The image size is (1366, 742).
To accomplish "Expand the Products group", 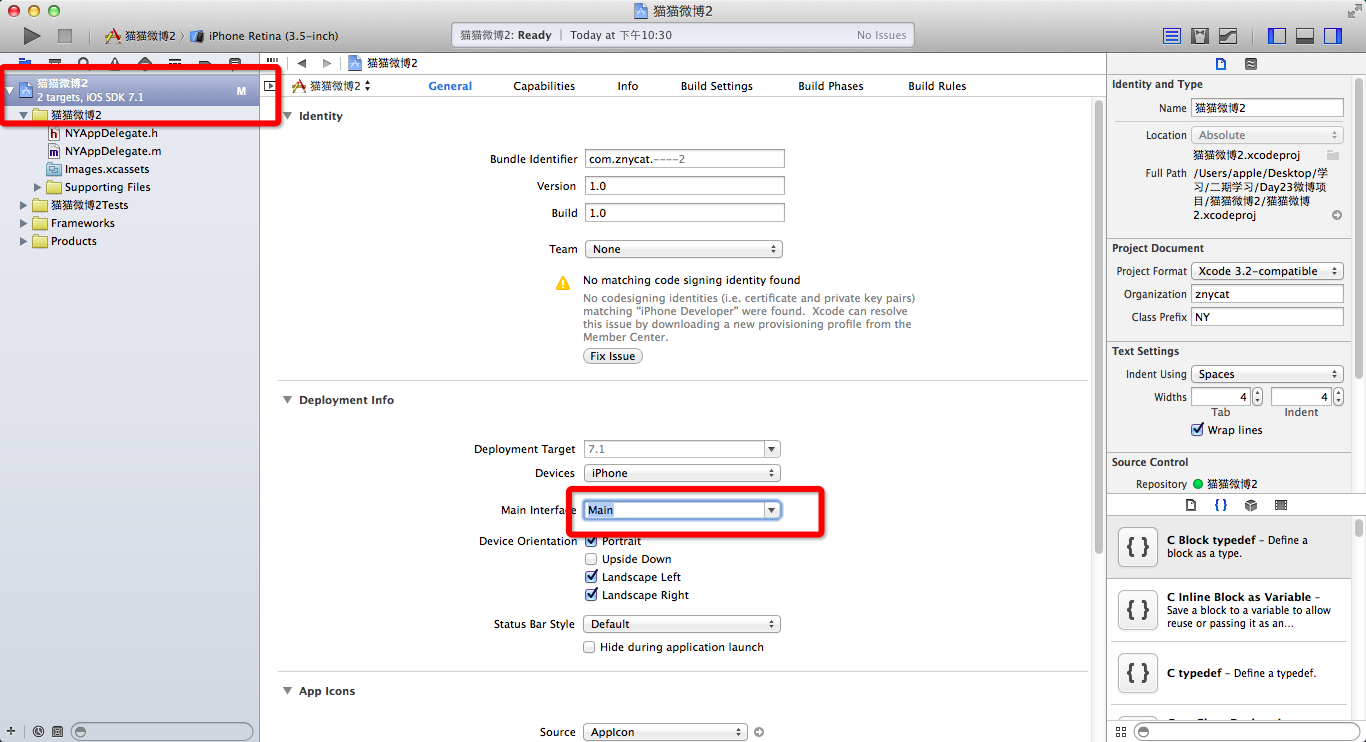I will click(x=24, y=241).
